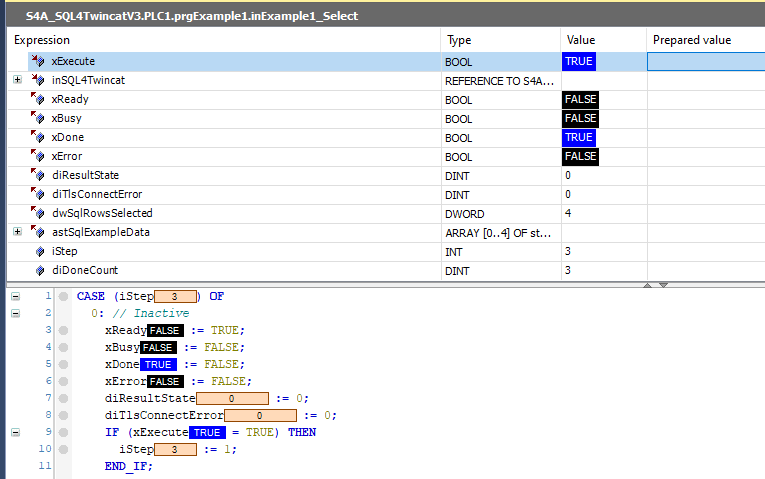Toggle breakpoint on code line 5
765x479 pixels.
pyautogui.click(x=63, y=364)
